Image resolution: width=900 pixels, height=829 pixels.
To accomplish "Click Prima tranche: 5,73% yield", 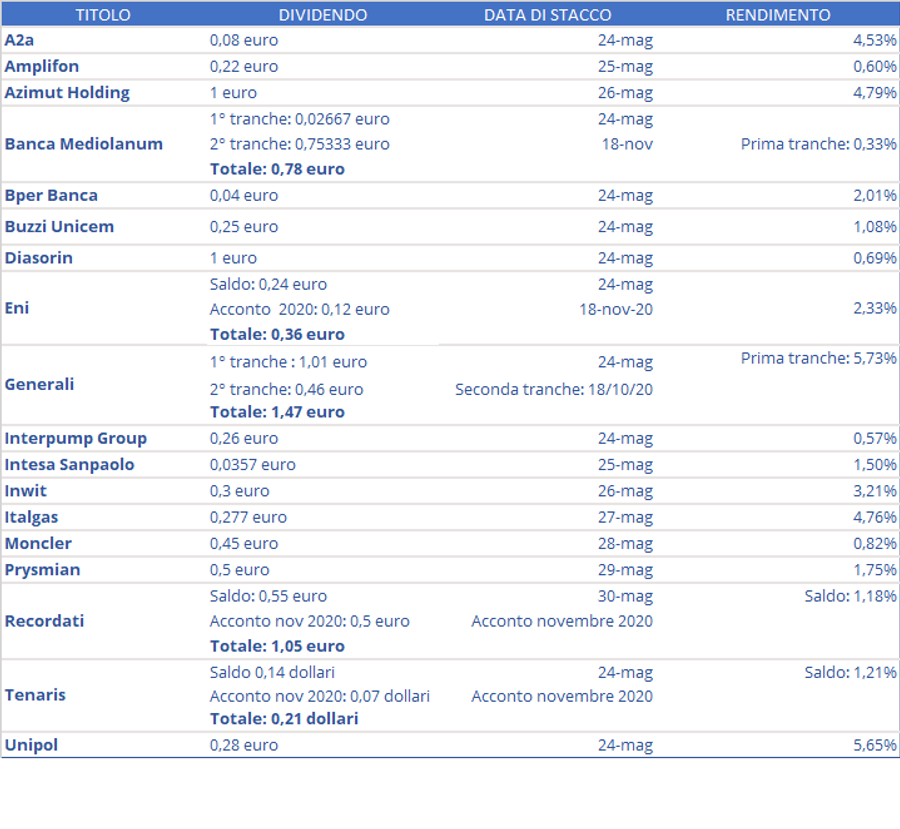I will [x=818, y=358].
